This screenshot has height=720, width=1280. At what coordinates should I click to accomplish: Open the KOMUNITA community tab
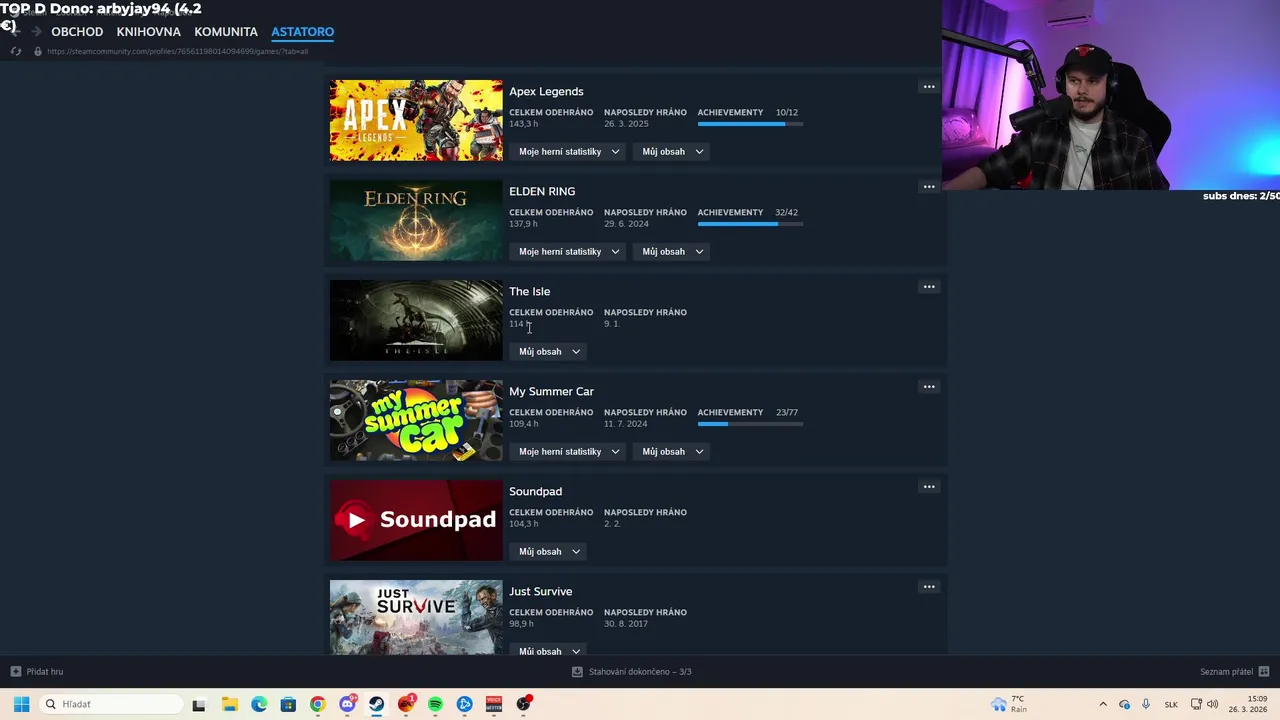[226, 32]
